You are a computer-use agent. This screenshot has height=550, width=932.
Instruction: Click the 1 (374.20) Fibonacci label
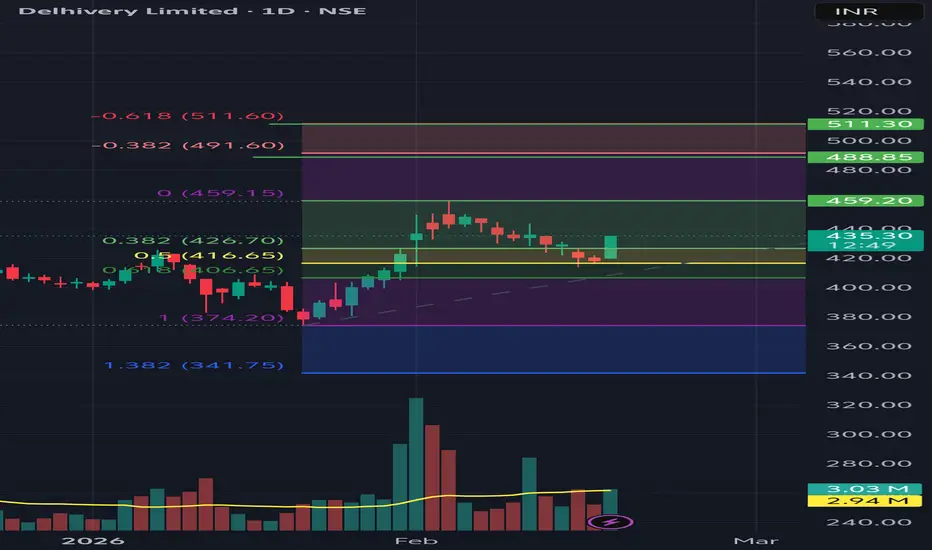pyautogui.click(x=221, y=318)
